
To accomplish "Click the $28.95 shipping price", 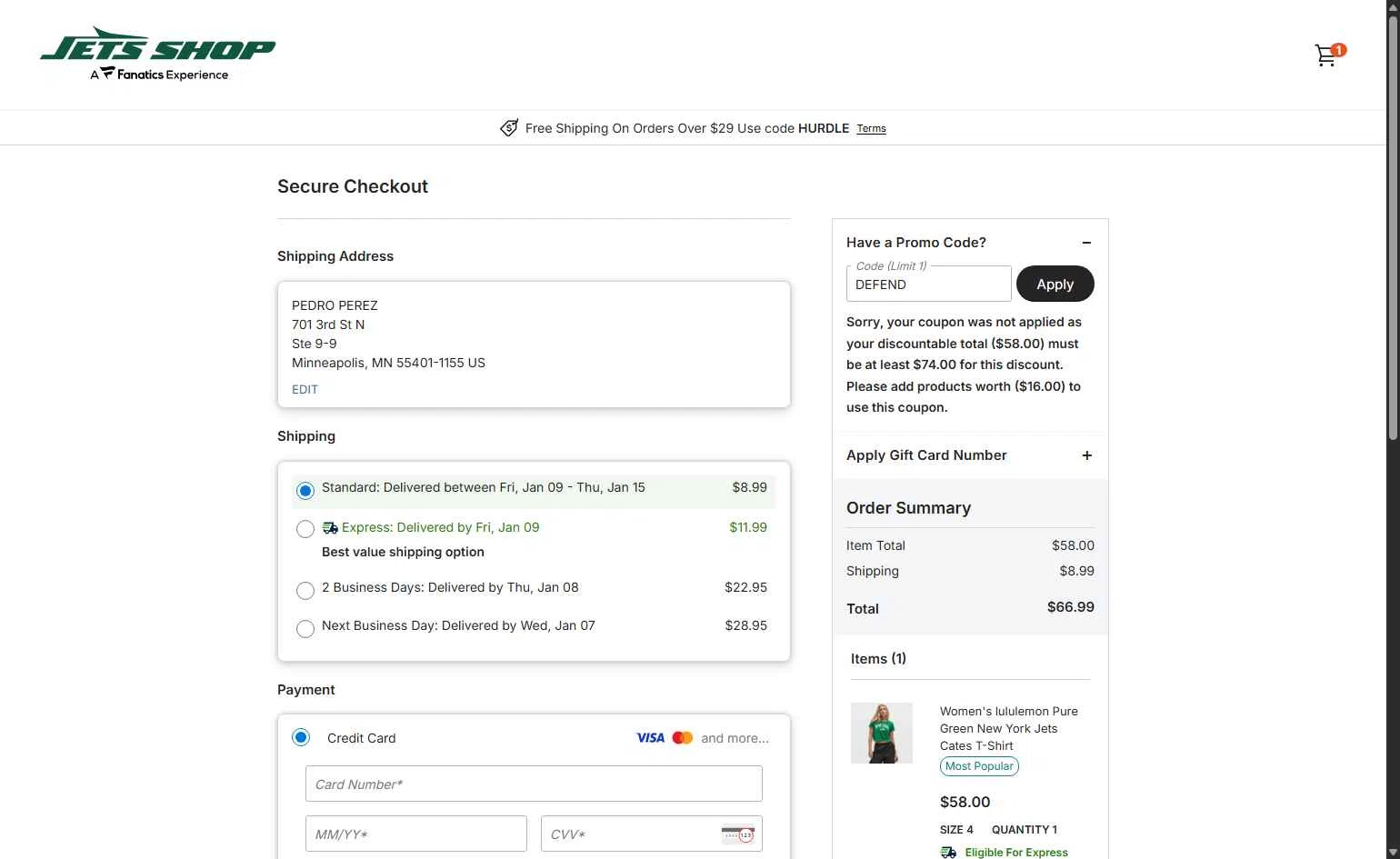I will click(745, 625).
